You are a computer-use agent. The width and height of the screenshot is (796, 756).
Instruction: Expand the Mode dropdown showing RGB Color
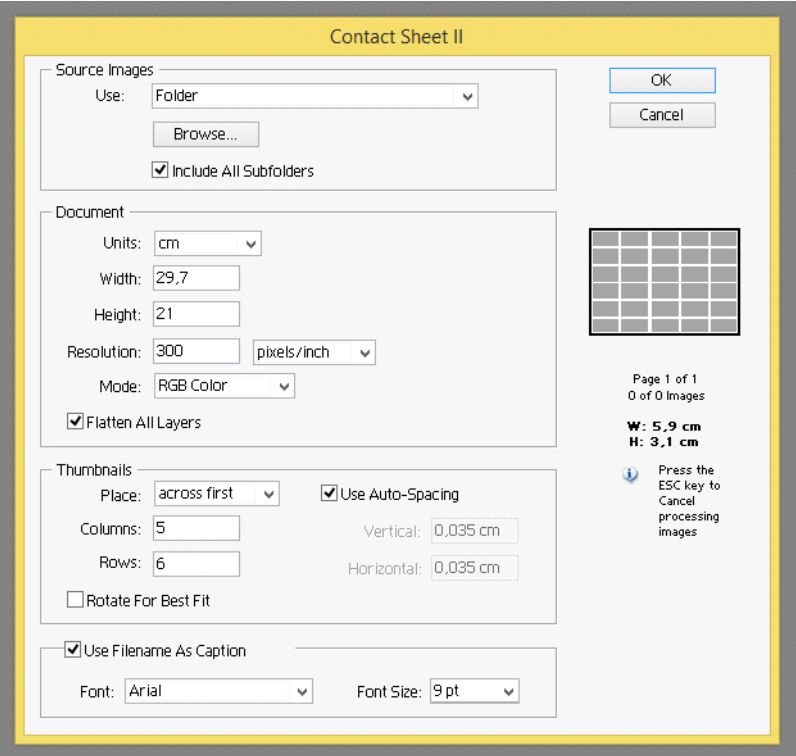coord(224,386)
